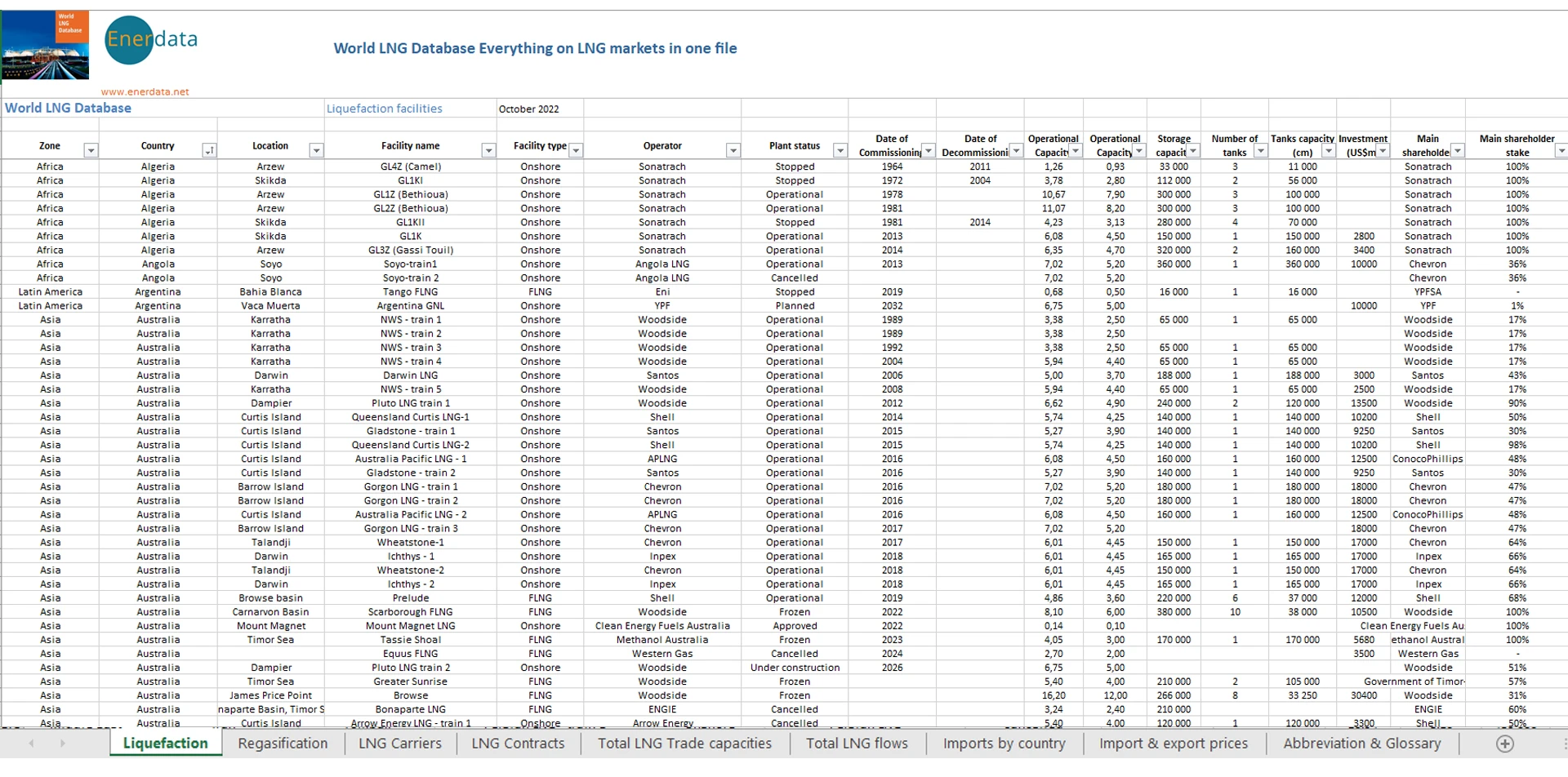The height and width of the screenshot is (777, 1568).
Task: Click the World LNG Database cover thumbnail
Action: [46, 45]
